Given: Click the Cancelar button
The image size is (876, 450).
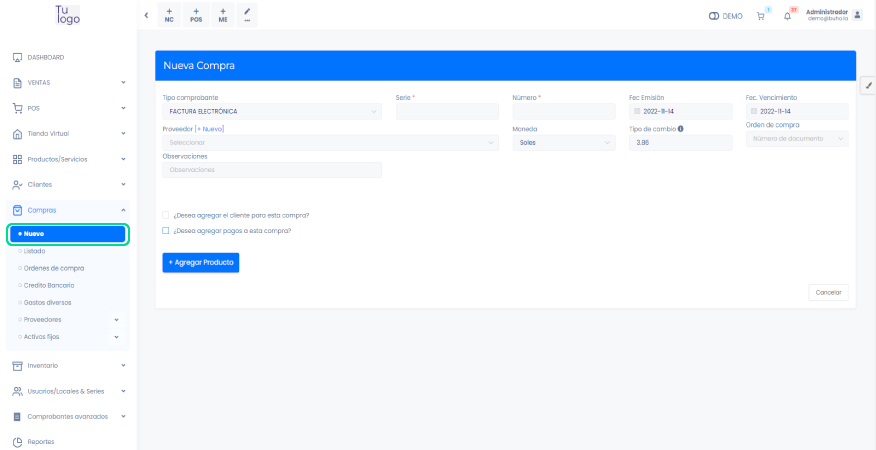Looking at the screenshot, I should pos(828,292).
